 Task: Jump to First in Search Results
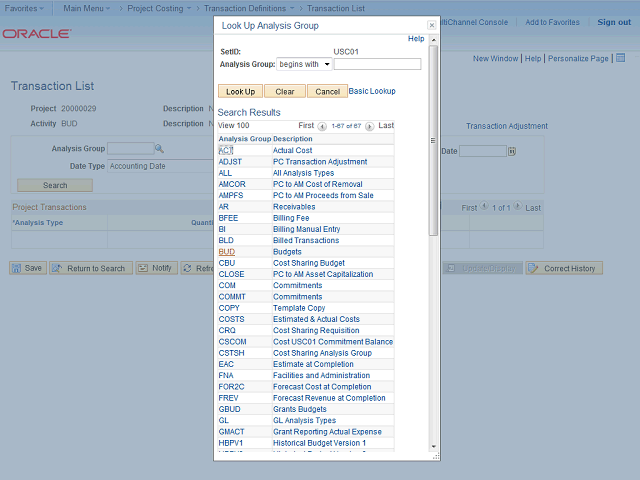[306, 126]
